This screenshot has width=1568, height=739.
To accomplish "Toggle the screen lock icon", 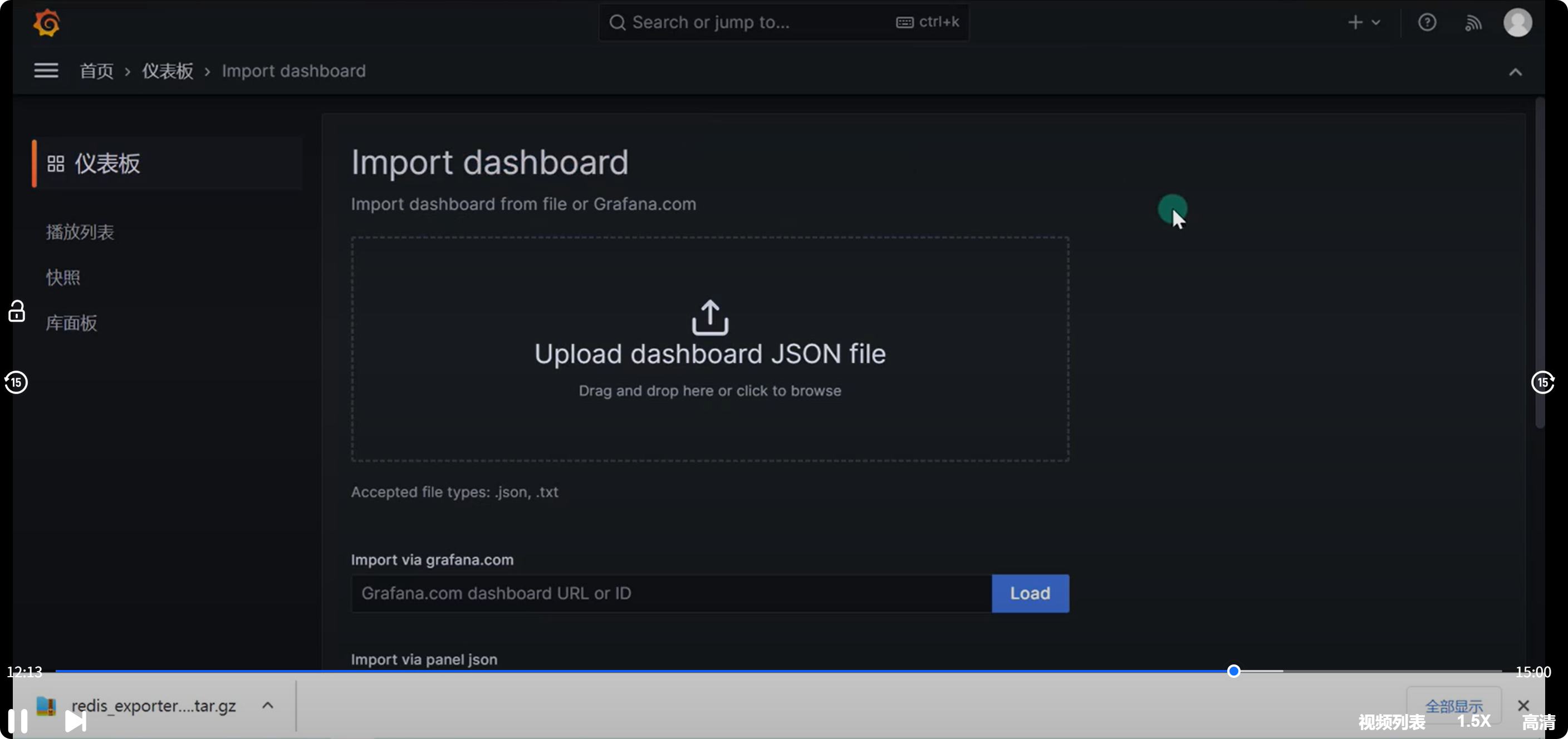I will point(17,312).
